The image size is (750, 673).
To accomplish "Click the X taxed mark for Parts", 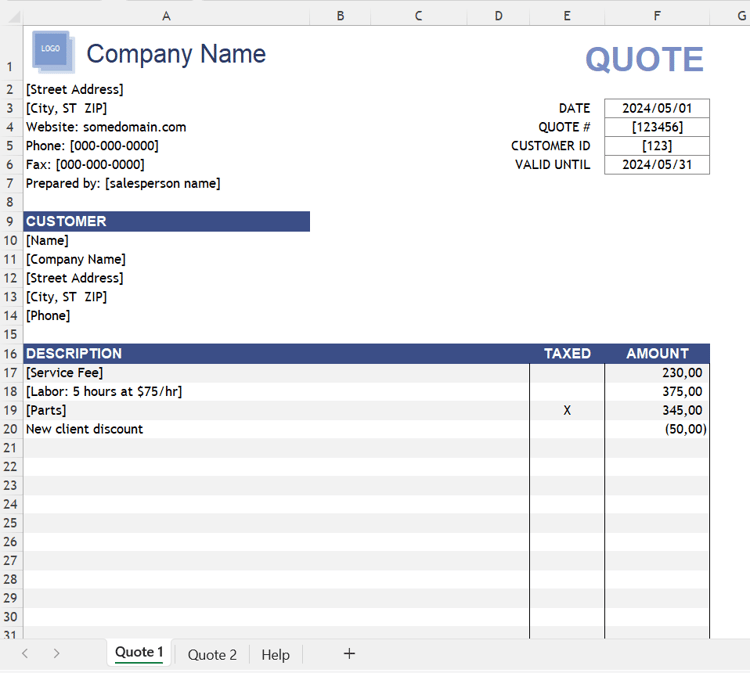I will coord(567,410).
